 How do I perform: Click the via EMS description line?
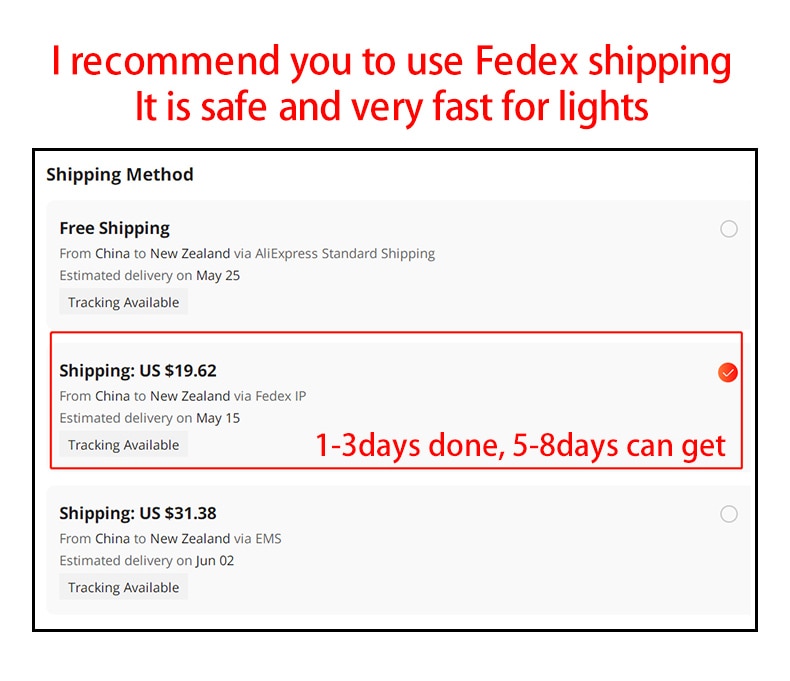170,538
